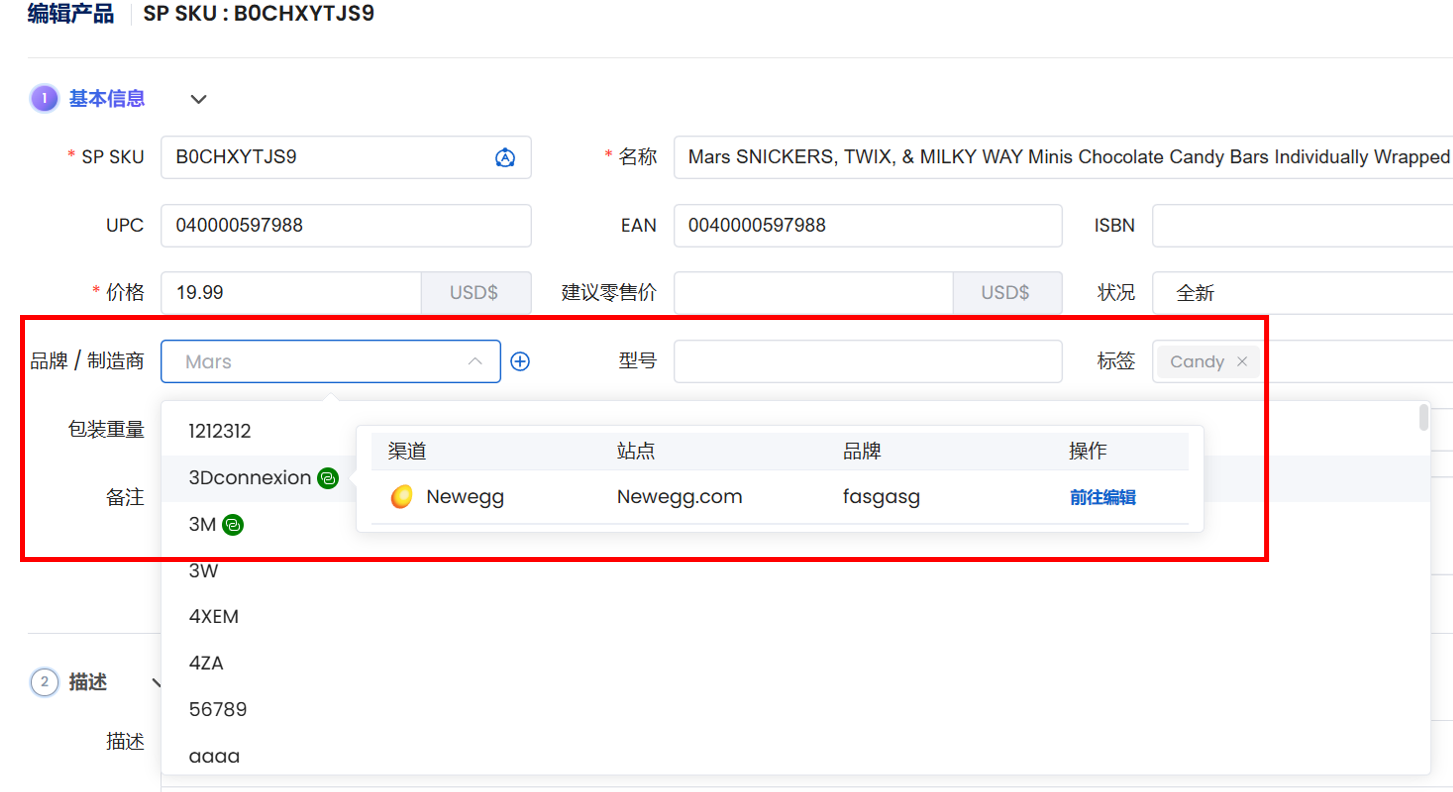Click the 站点 column header
The width and height of the screenshot is (1453, 792).
[636, 451]
